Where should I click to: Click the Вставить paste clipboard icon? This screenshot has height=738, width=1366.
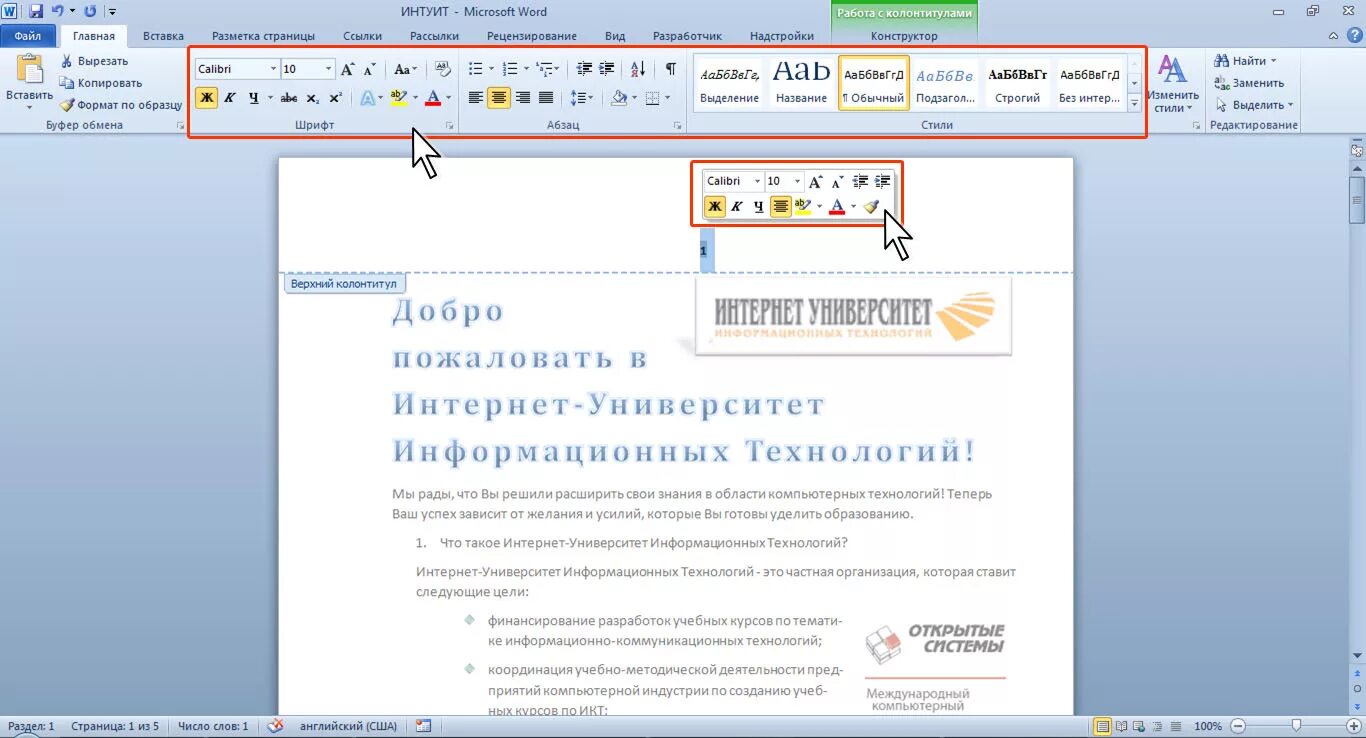point(29,70)
